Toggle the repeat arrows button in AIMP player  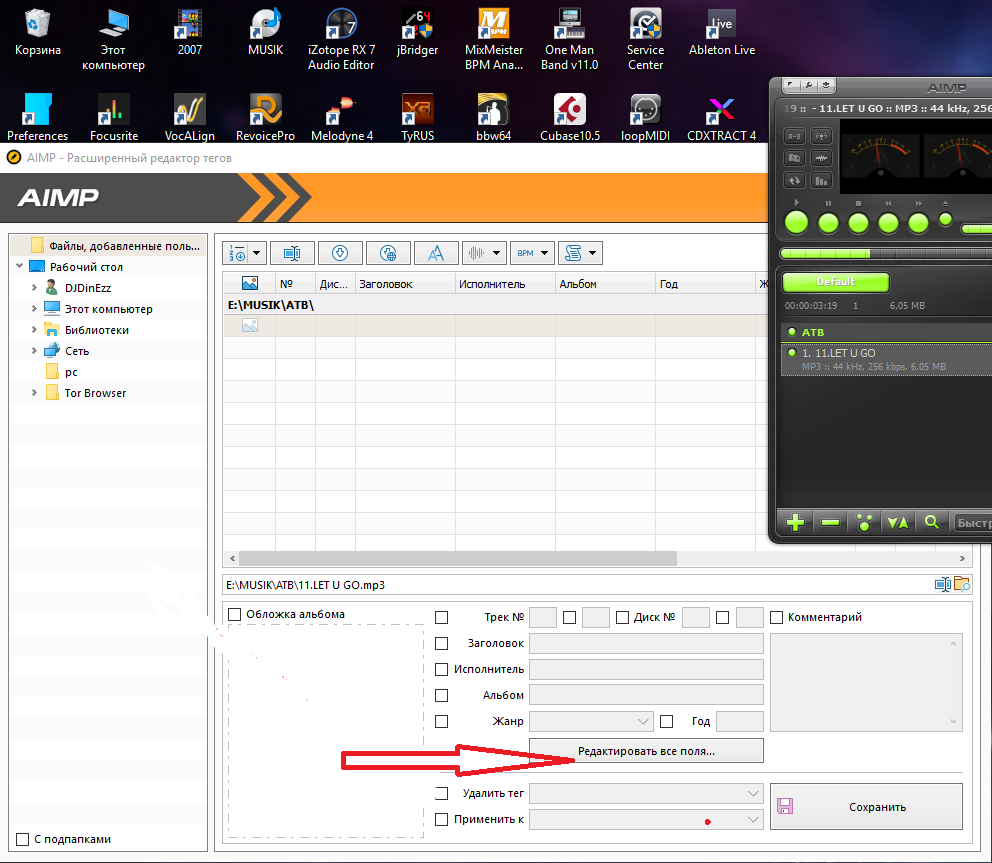795,181
